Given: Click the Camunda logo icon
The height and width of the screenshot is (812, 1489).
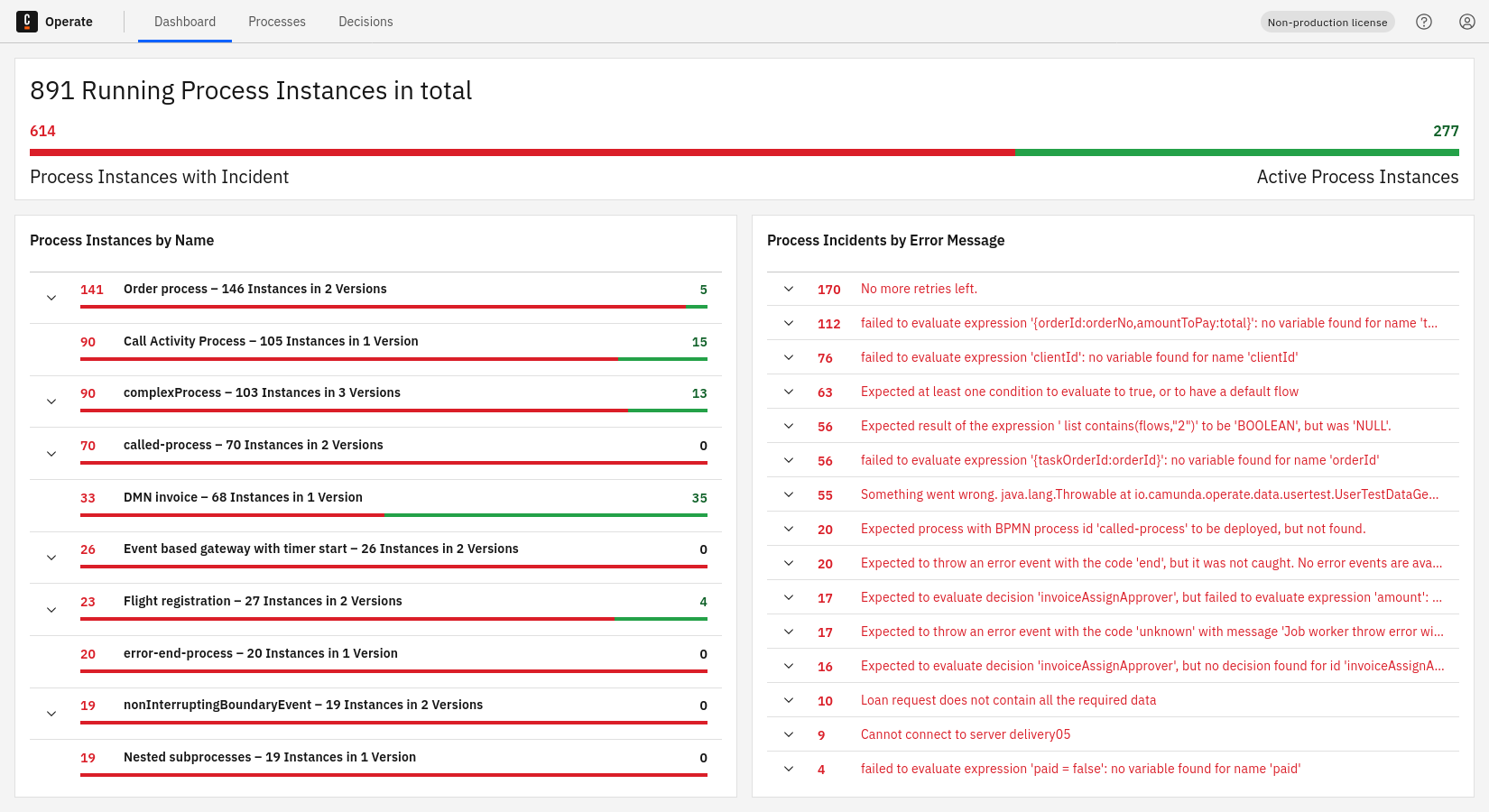Looking at the screenshot, I should coord(27,22).
